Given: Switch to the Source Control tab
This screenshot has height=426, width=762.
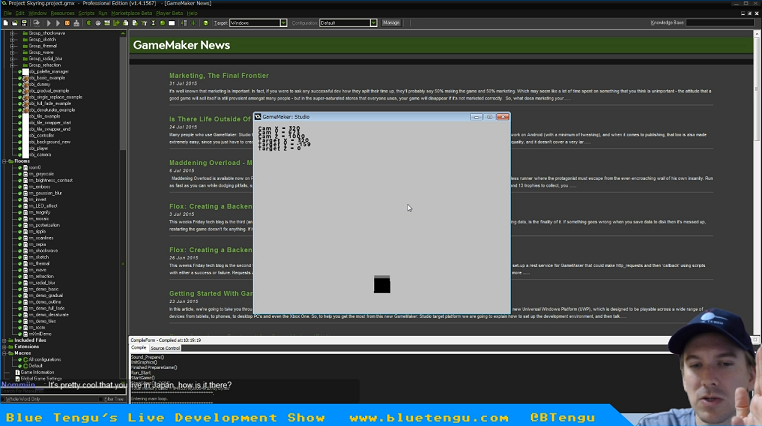Looking at the screenshot, I should click(x=165, y=348).
